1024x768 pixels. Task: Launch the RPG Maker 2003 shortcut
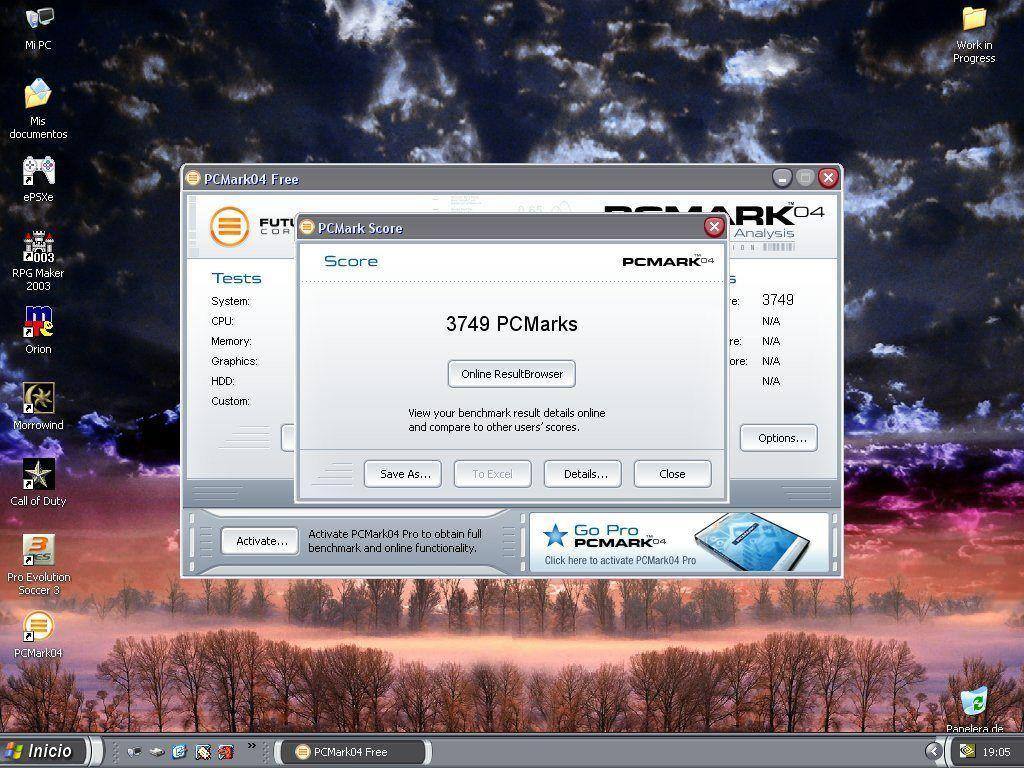click(39, 247)
